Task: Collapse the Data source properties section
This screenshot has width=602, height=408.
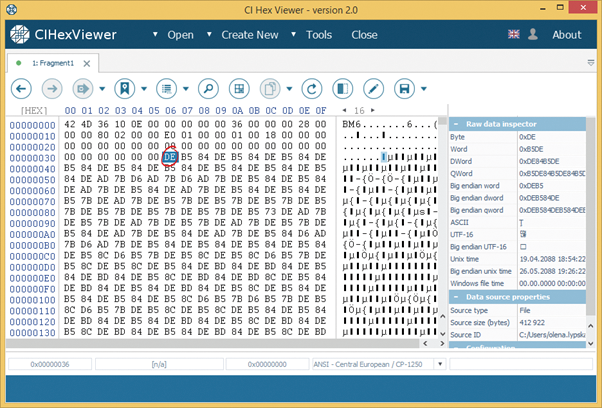Action: point(456,297)
